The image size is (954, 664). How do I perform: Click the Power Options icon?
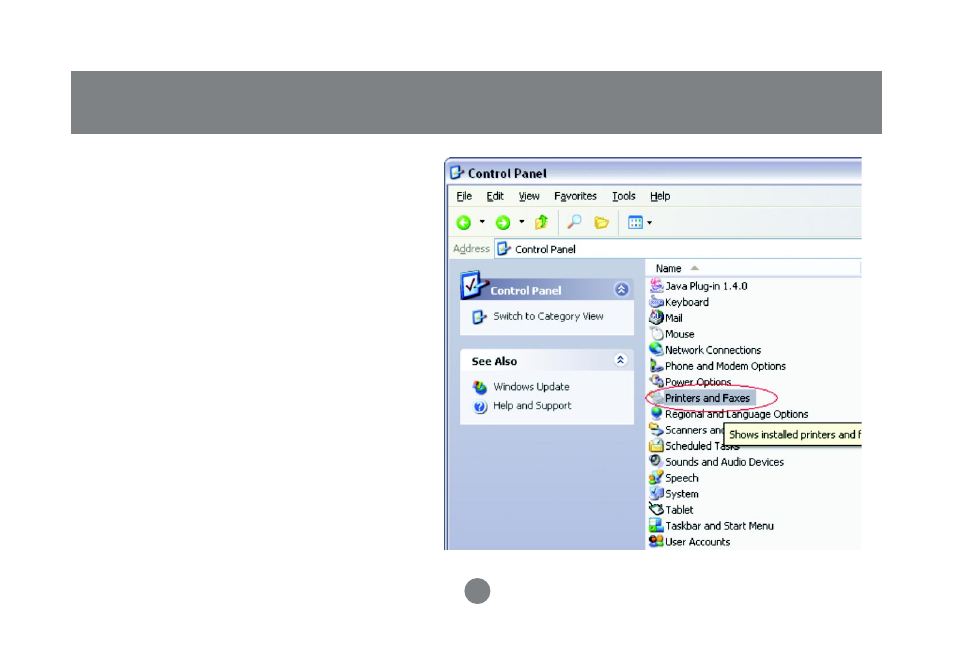656,382
